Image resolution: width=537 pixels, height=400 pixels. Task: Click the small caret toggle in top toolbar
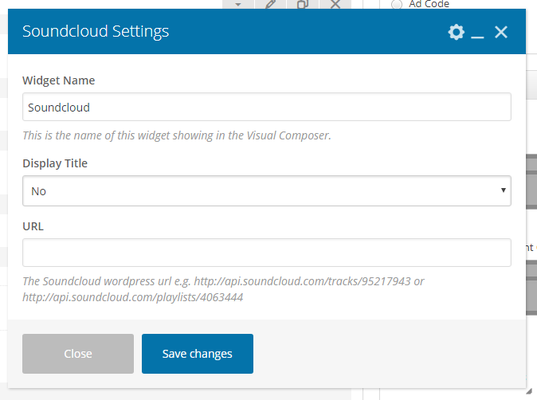[x=238, y=4]
